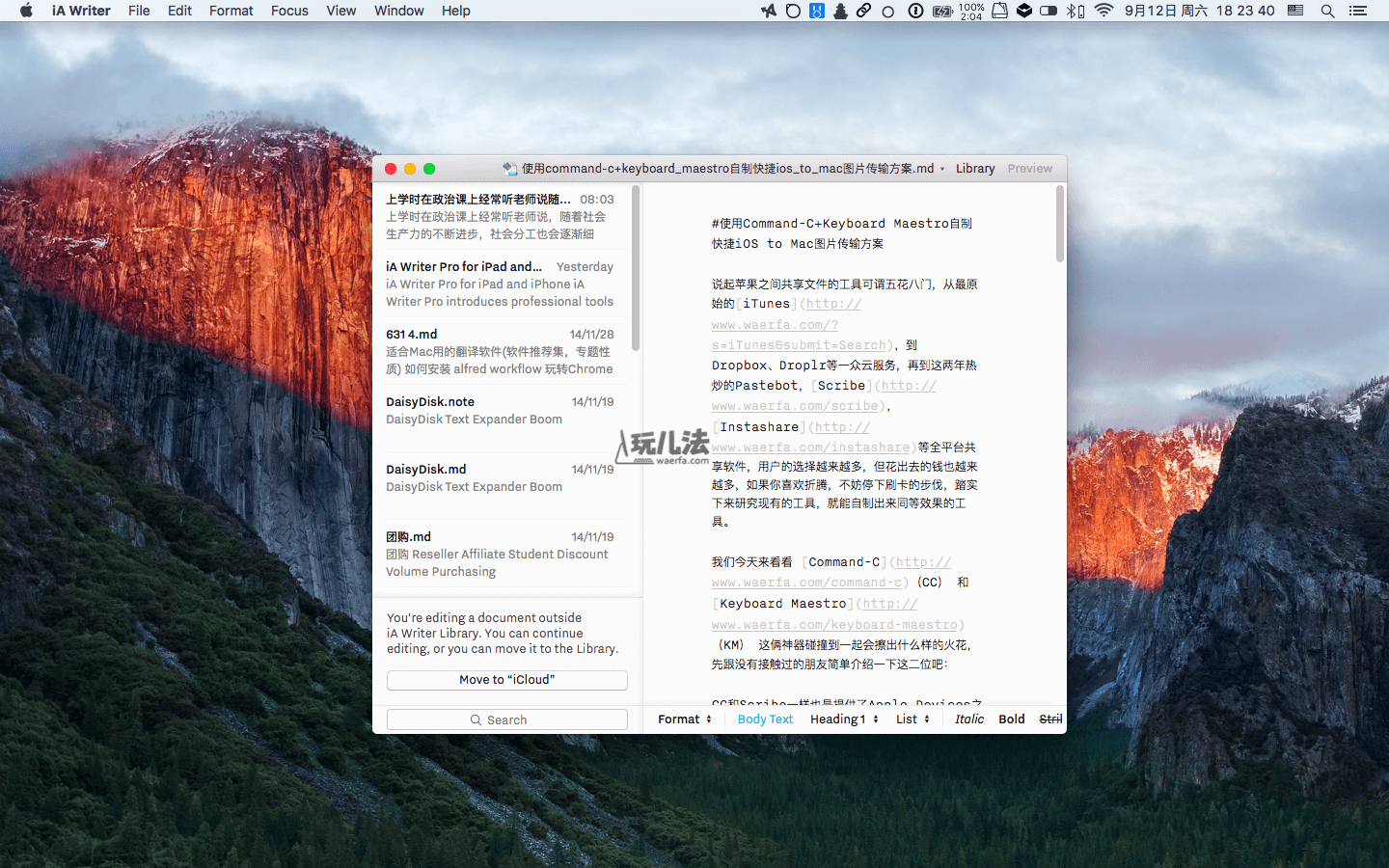Open the Window menu
This screenshot has height=868, width=1389.
tap(399, 11)
